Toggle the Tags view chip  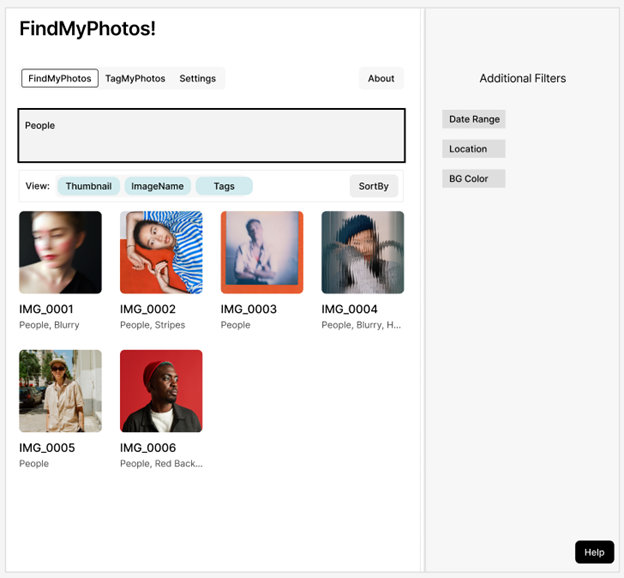[224, 186]
